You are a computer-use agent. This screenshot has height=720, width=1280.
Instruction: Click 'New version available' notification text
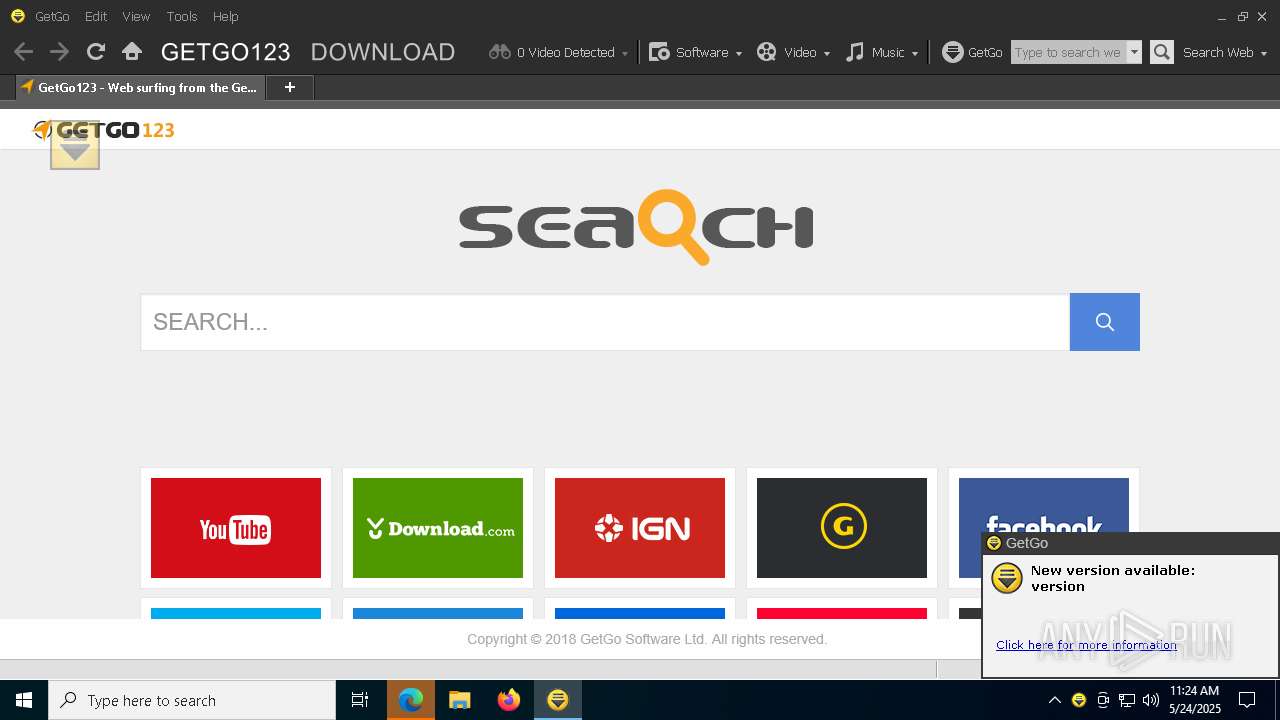1112,578
